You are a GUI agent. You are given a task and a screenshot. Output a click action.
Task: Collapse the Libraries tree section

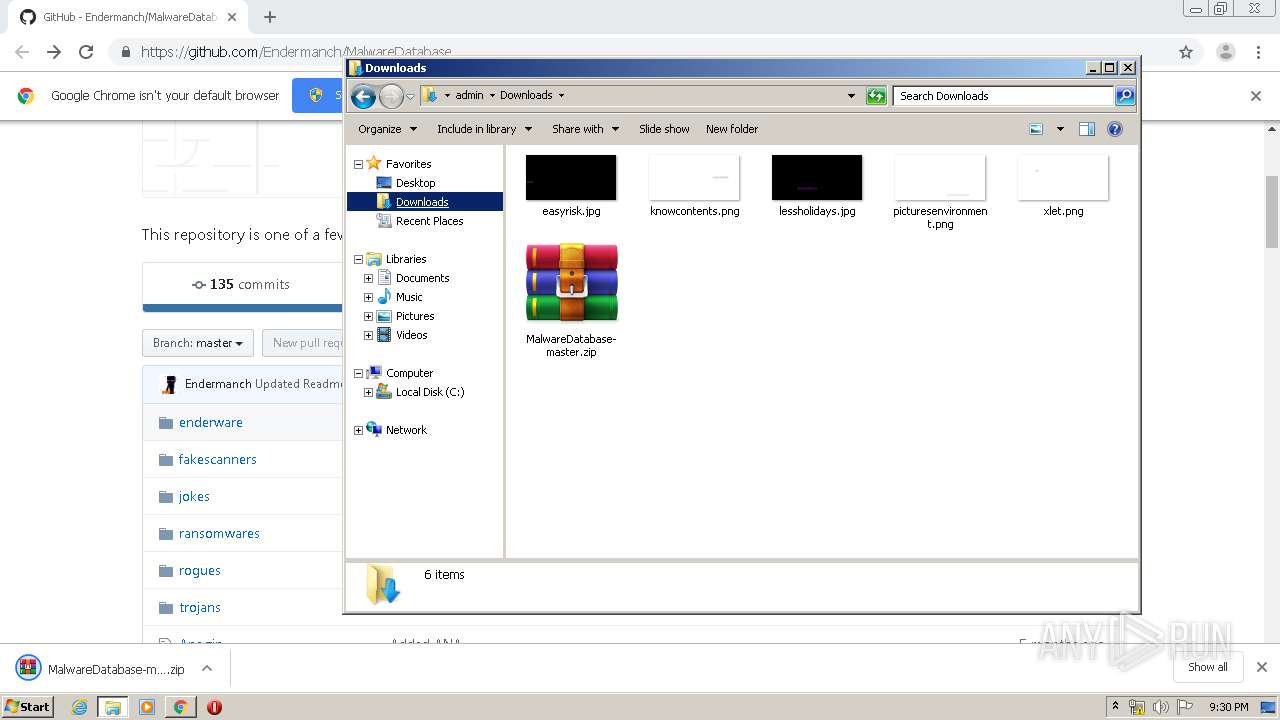pyautogui.click(x=358, y=259)
